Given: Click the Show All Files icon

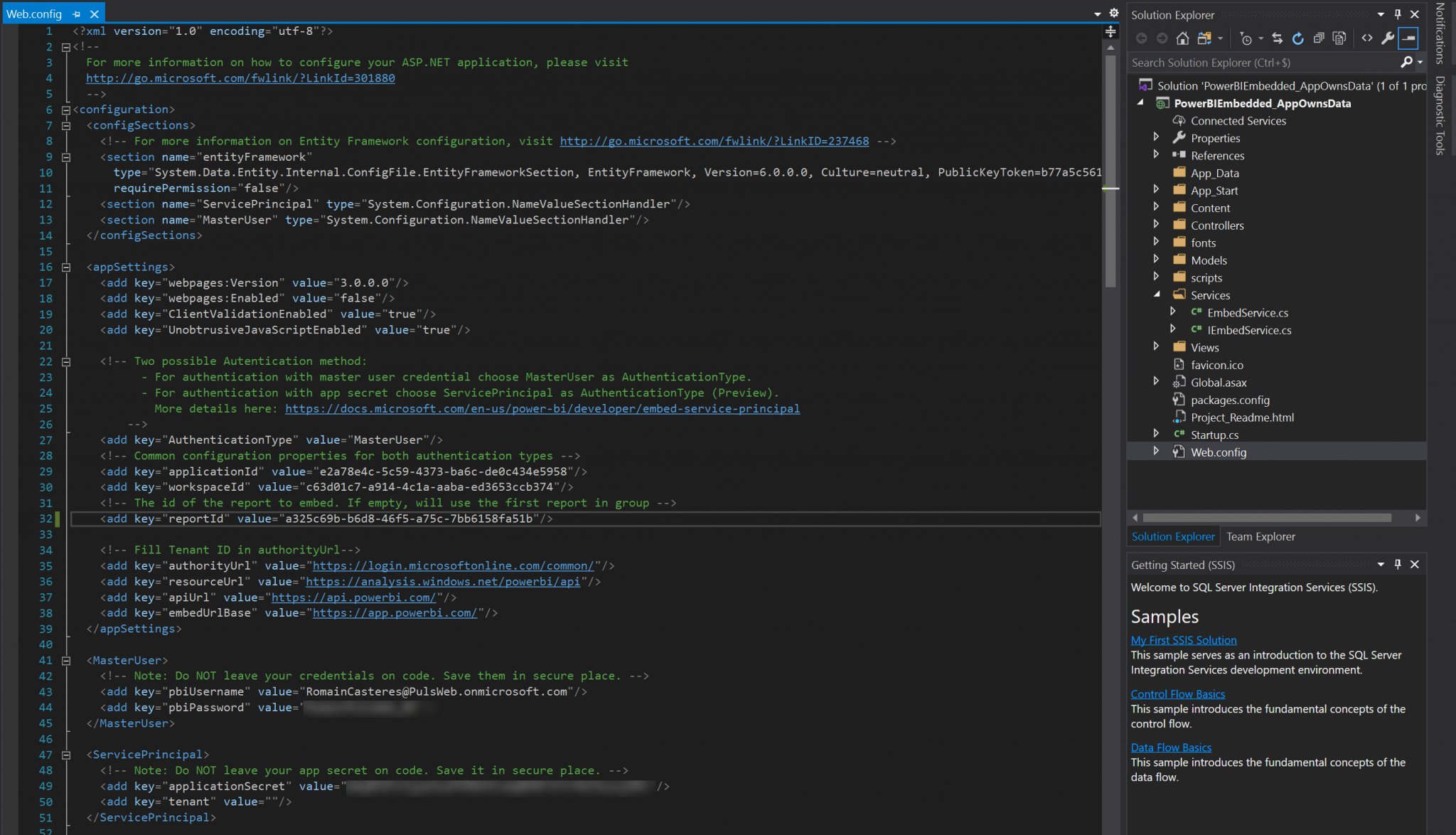Looking at the screenshot, I should (x=1339, y=38).
